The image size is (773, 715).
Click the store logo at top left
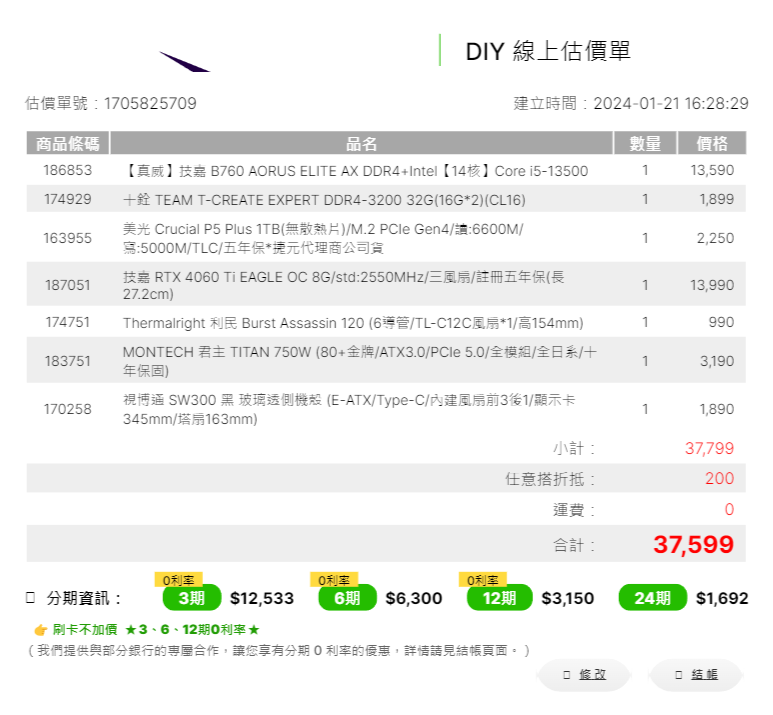pos(185,61)
